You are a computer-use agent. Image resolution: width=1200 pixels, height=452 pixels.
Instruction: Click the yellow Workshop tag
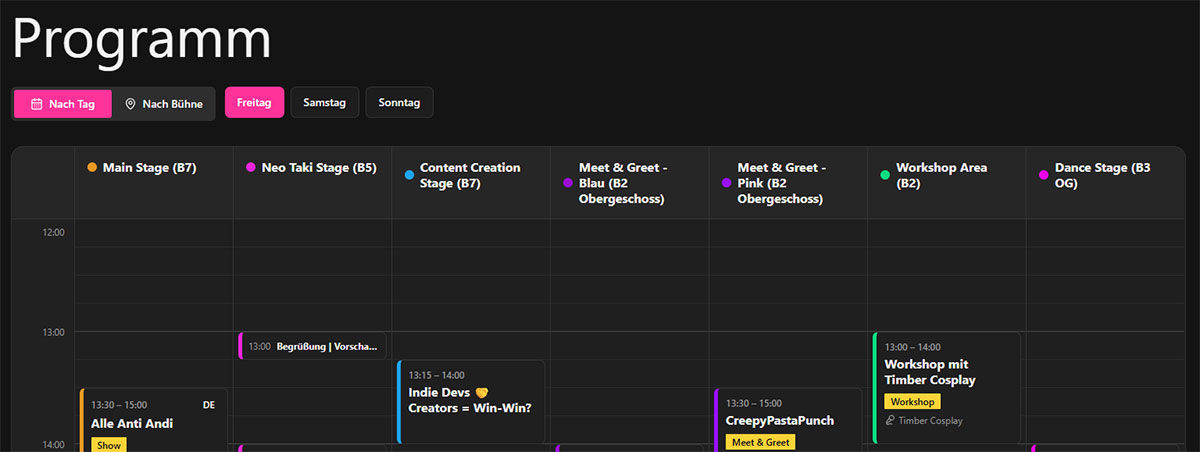912,401
